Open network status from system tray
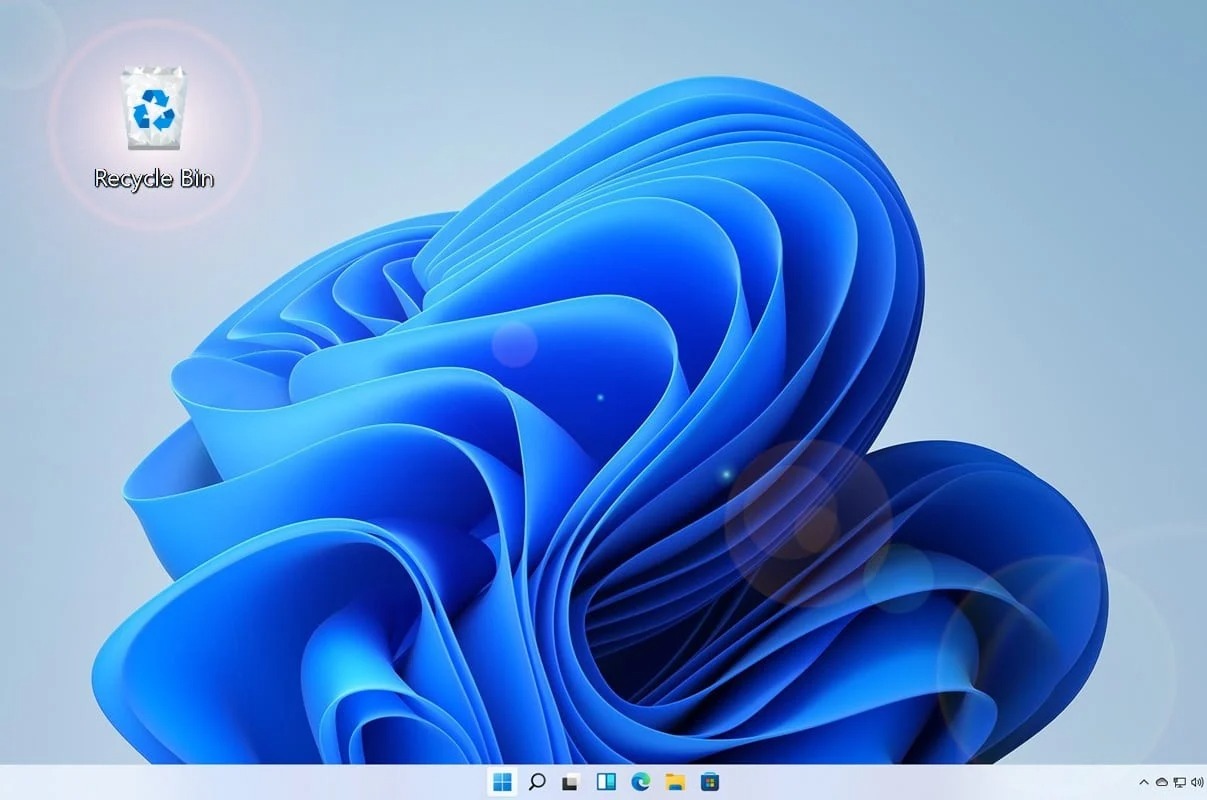Viewport: 1207px width, 800px height. point(1179,782)
